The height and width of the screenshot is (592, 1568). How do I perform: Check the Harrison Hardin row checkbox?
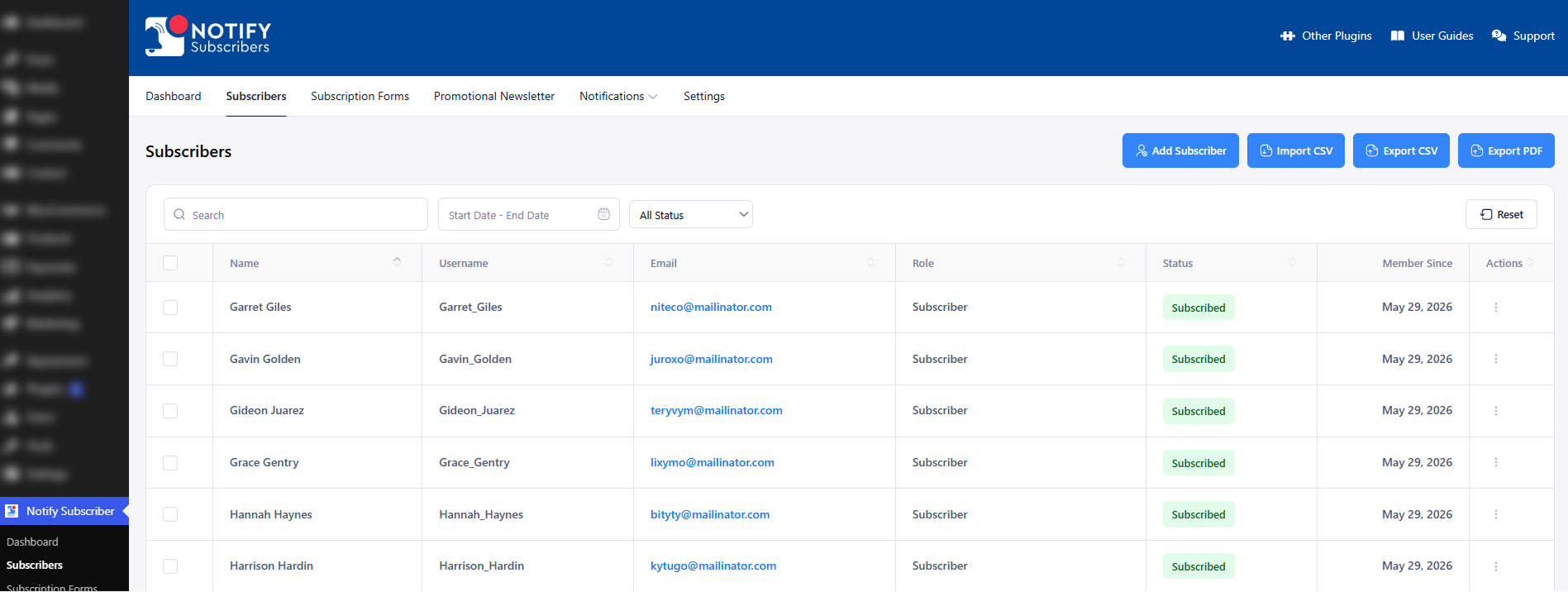point(170,566)
